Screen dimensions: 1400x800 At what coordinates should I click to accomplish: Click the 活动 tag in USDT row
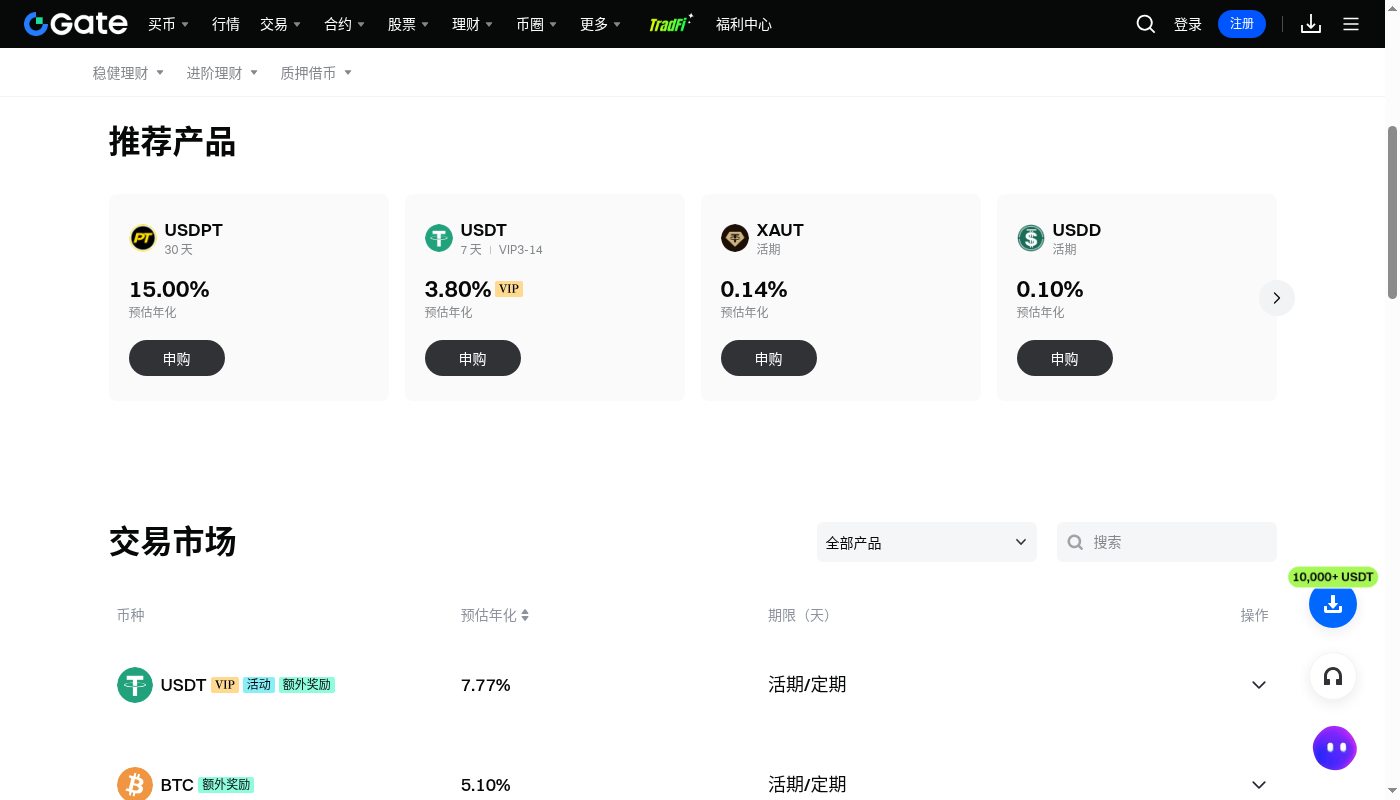(259, 685)
